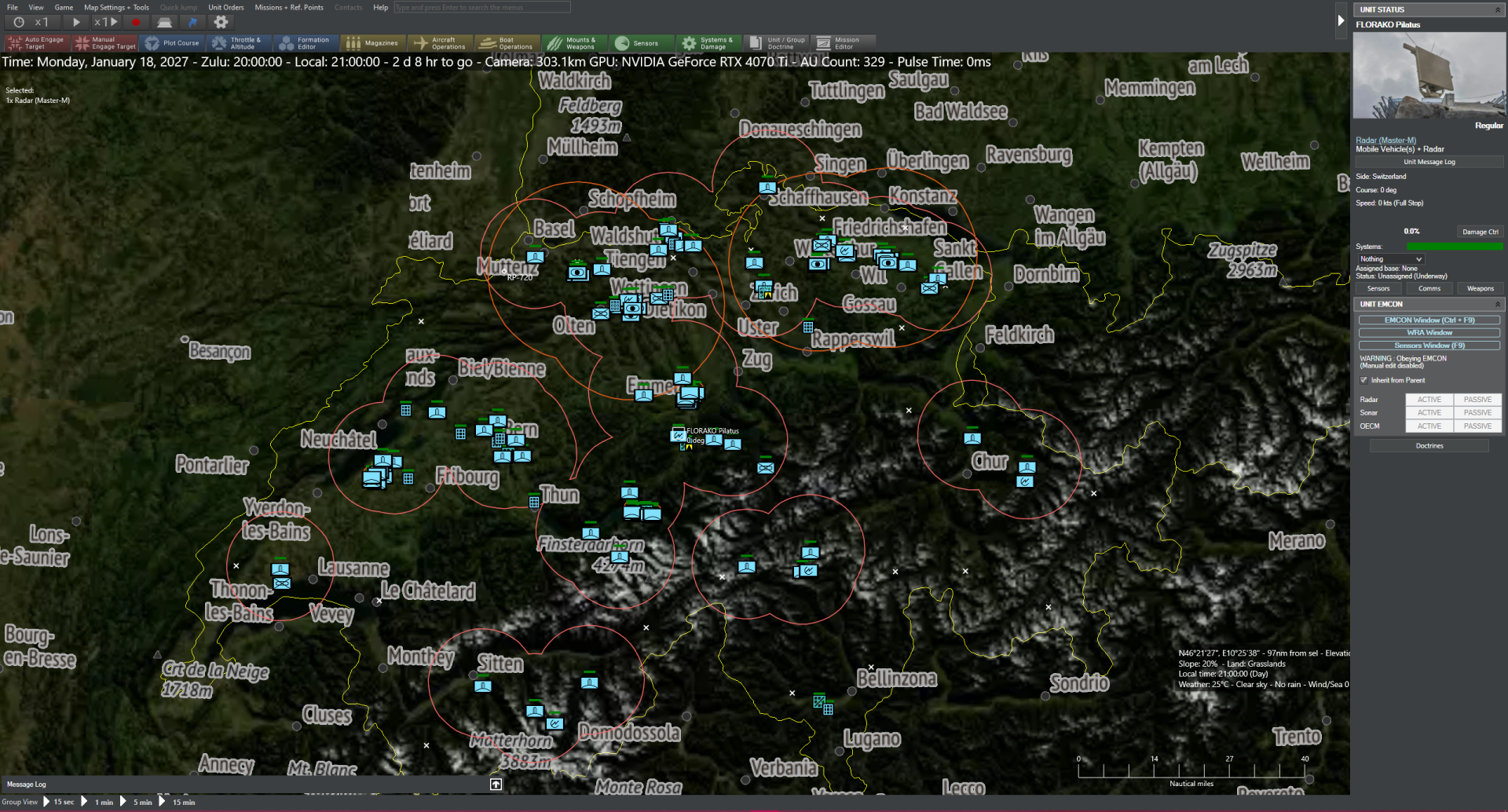Open the Unit Orders menu

click(226, 8)
